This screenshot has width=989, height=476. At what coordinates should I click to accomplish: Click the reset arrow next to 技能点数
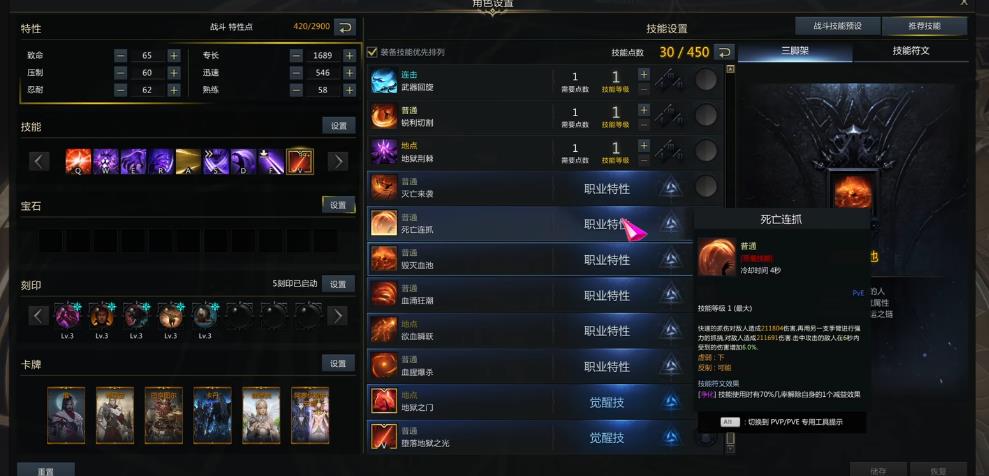725,52
